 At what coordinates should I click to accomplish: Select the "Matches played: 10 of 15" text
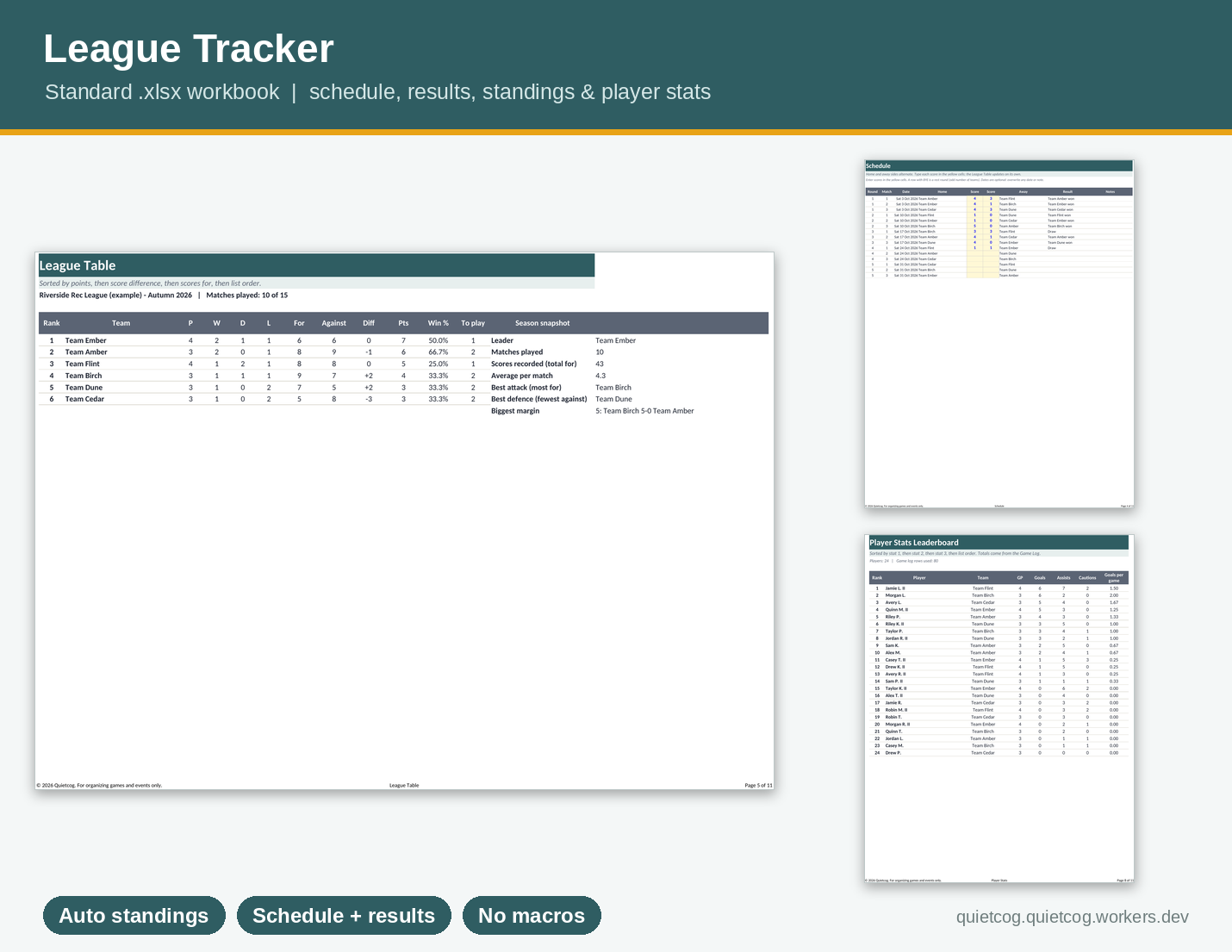[x=247, y=296]
